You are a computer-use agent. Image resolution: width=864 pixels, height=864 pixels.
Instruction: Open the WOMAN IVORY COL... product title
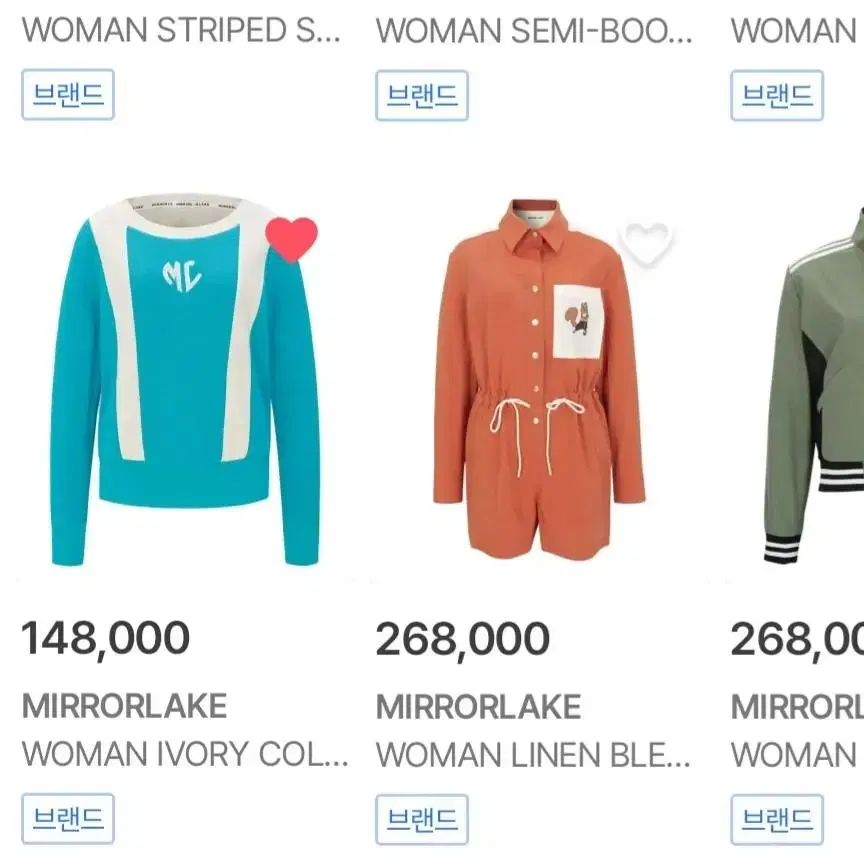185,754
